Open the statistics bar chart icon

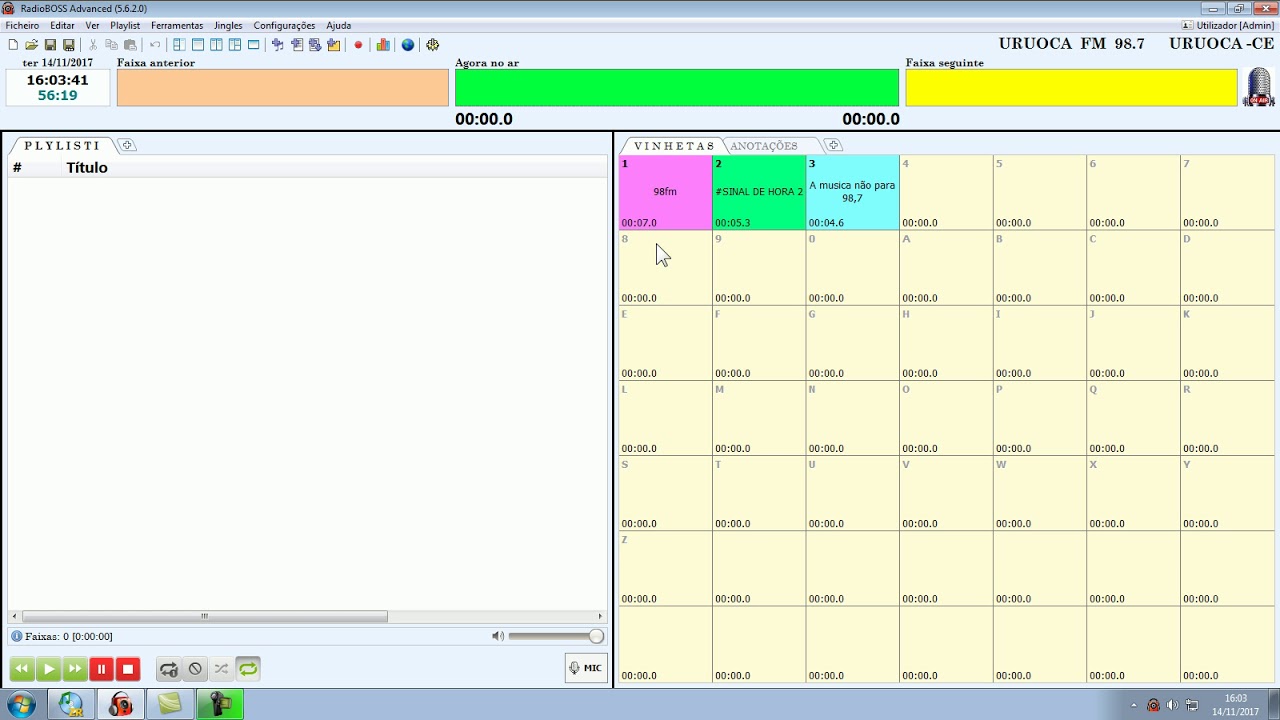(383, 45)
